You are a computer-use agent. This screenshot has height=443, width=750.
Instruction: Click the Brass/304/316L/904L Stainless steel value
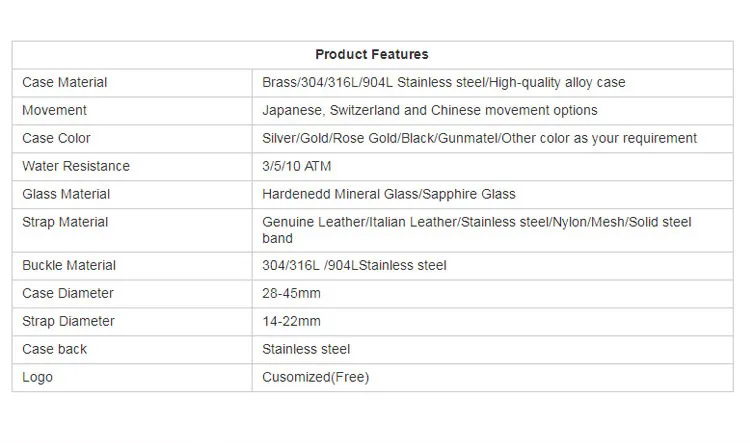pyautogui.click(x=443, y=82)
